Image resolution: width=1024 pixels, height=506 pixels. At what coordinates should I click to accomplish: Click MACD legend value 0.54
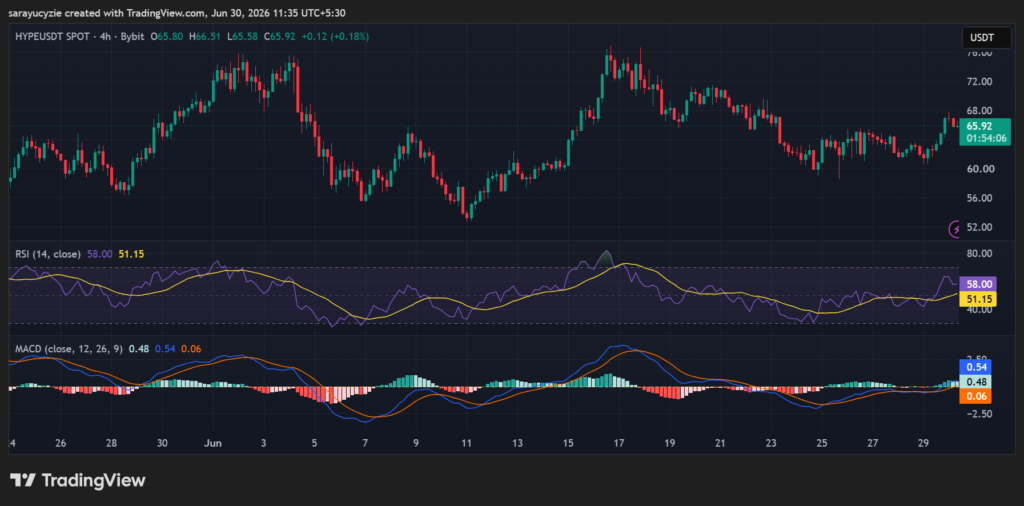pos(165,349)
